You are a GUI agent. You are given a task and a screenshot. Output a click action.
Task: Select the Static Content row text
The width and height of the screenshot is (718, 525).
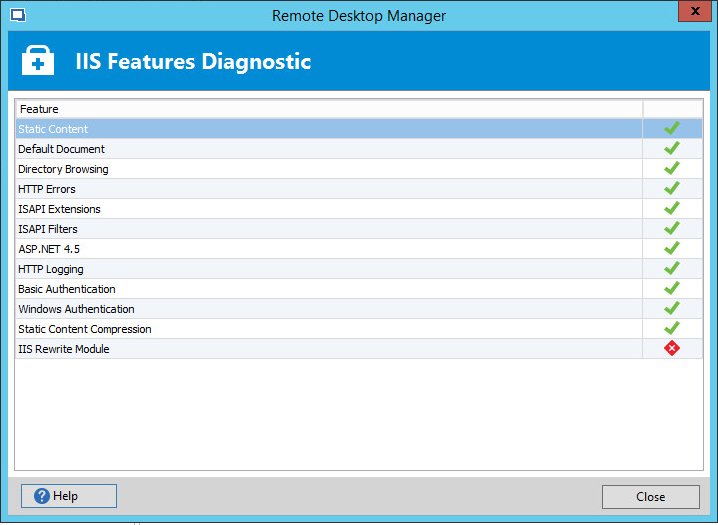tap(53, 129)
